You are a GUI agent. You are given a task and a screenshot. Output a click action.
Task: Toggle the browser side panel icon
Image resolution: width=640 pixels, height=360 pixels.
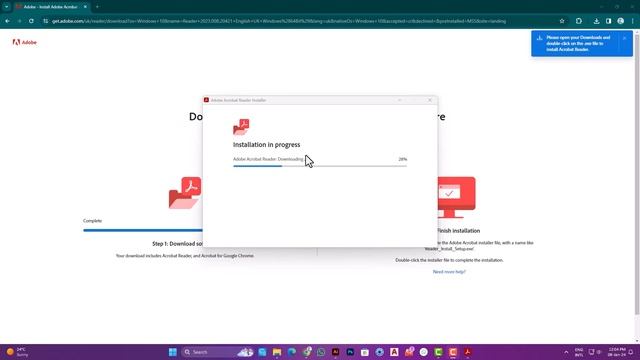[x=609, y=21]
